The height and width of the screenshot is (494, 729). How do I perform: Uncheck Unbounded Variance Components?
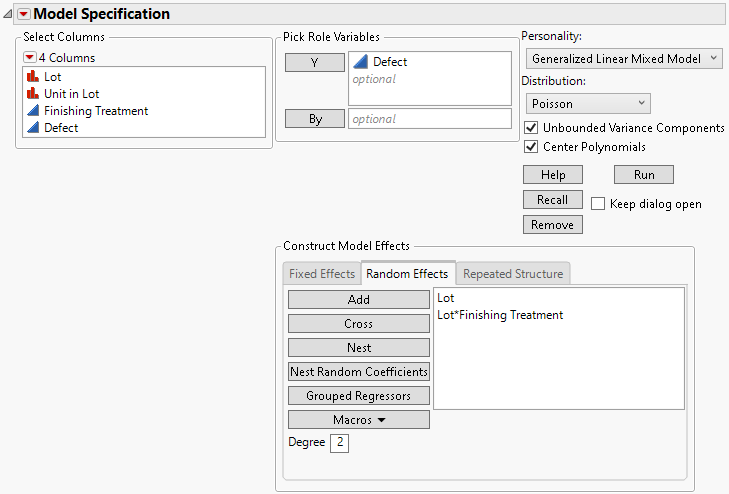[531, 128]
